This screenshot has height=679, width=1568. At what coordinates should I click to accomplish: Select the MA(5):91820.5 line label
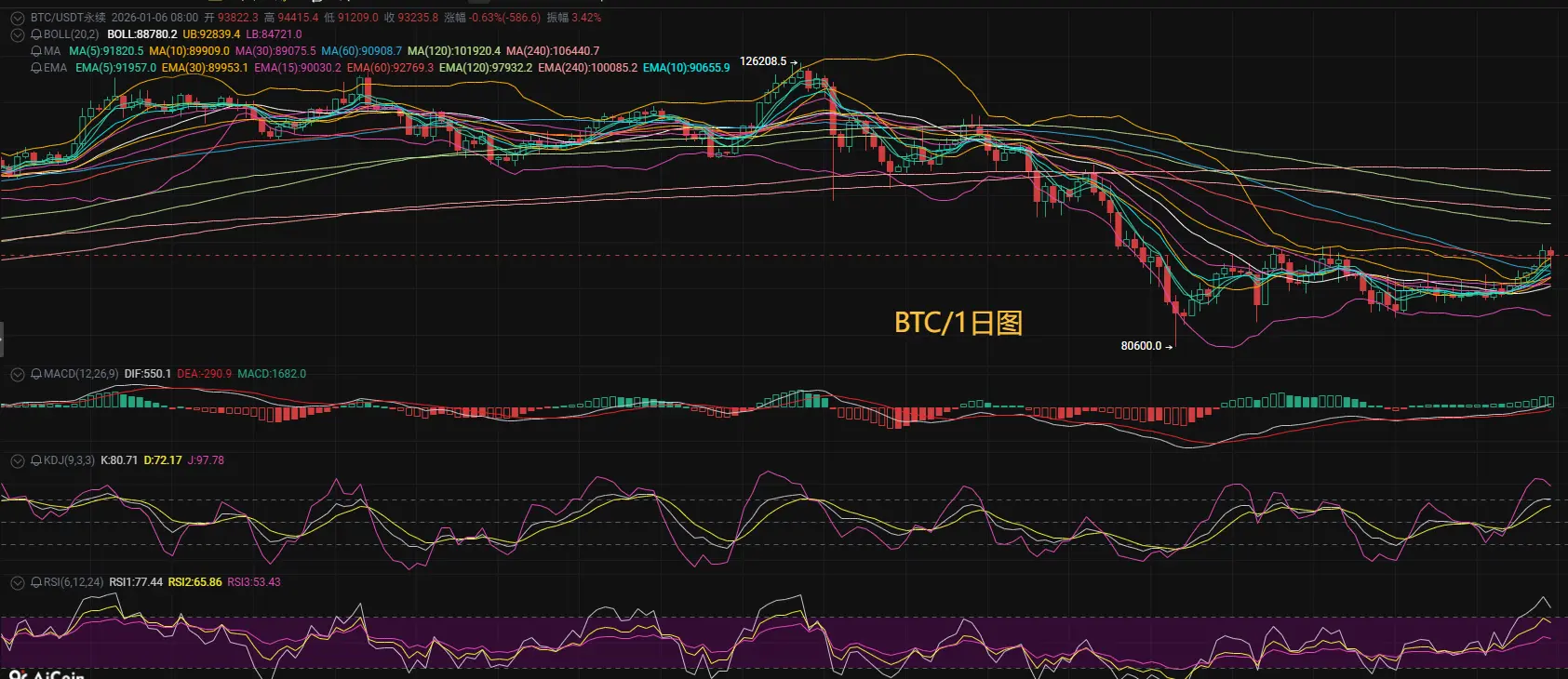point(106,51)
